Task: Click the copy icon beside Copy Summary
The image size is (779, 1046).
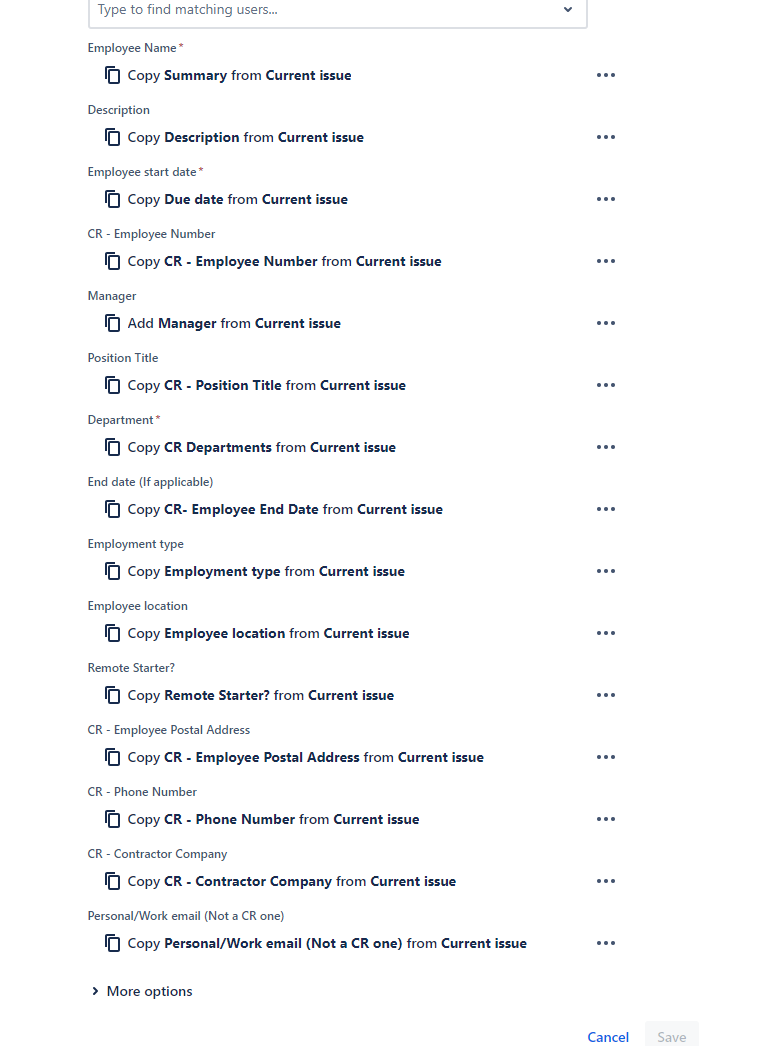Action: pyautogui.click(x=112, y=75)
